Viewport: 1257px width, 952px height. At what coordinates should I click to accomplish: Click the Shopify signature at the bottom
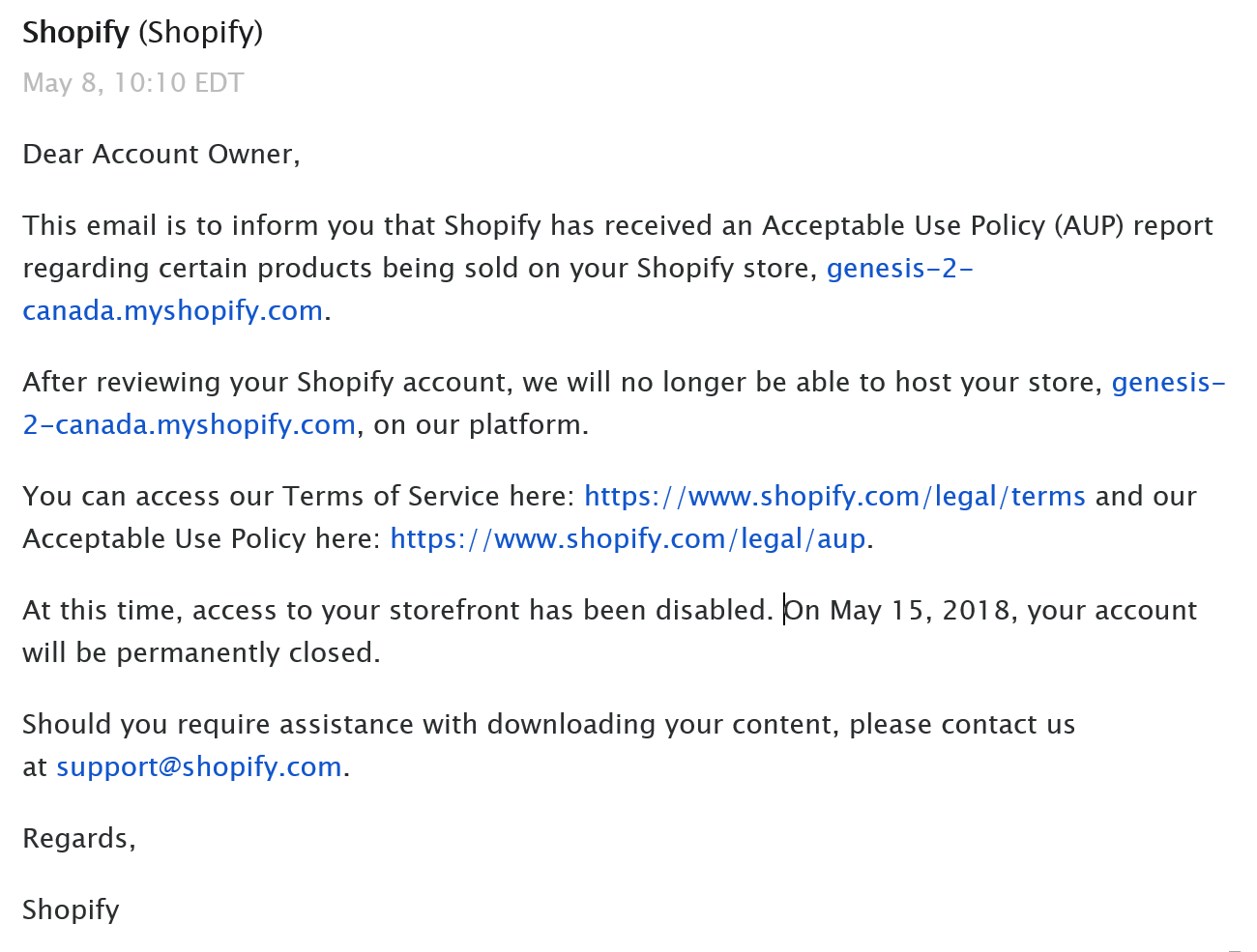click(x=72, y=910)
